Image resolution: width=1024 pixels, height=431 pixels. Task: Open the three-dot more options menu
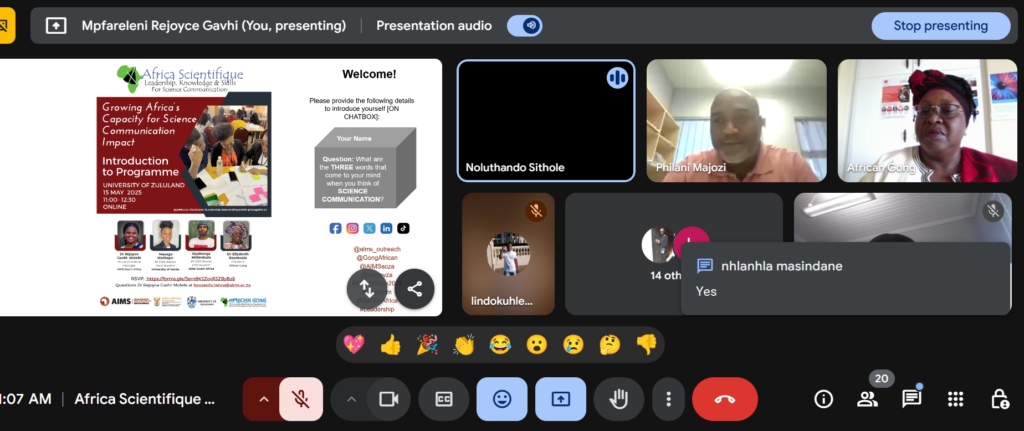668,399
